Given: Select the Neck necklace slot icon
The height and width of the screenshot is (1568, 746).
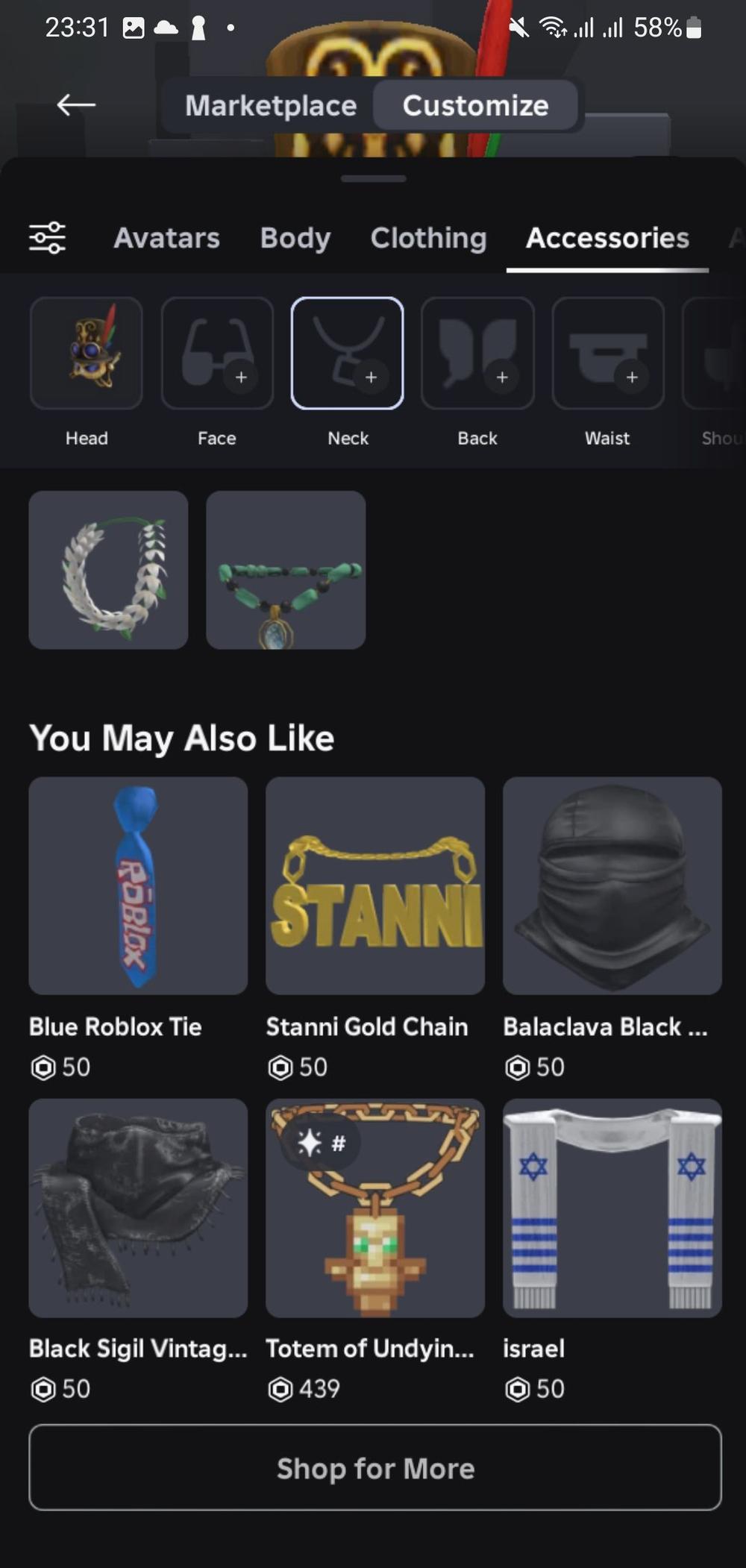Looking at the screenshot, I should click(x=348, y=353).
